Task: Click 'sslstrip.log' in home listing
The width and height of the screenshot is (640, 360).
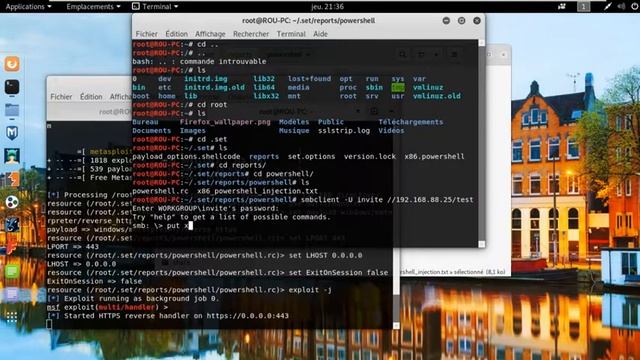Action: coord(344,131)
